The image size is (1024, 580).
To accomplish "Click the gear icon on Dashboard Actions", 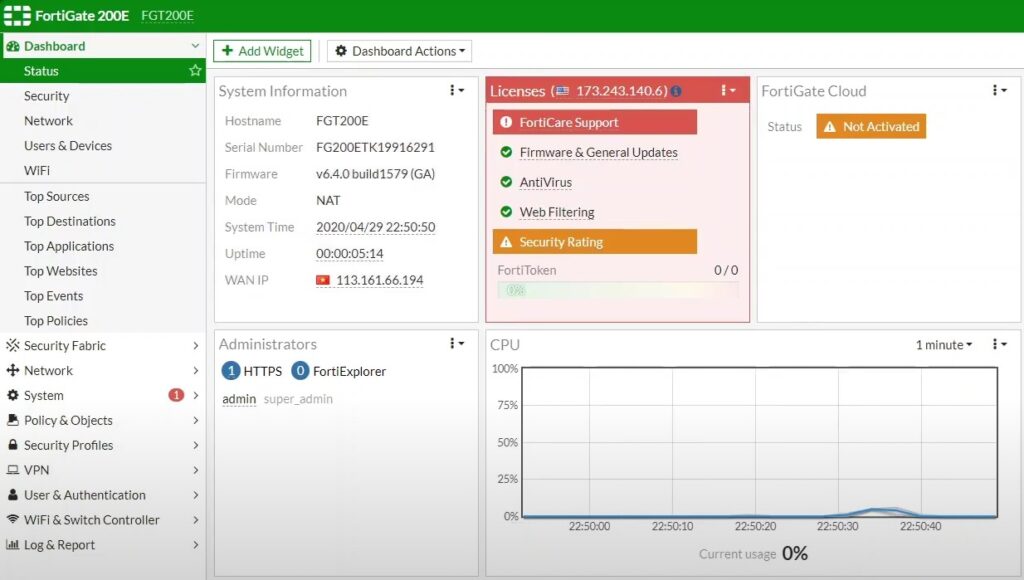I will click(341, 50).
